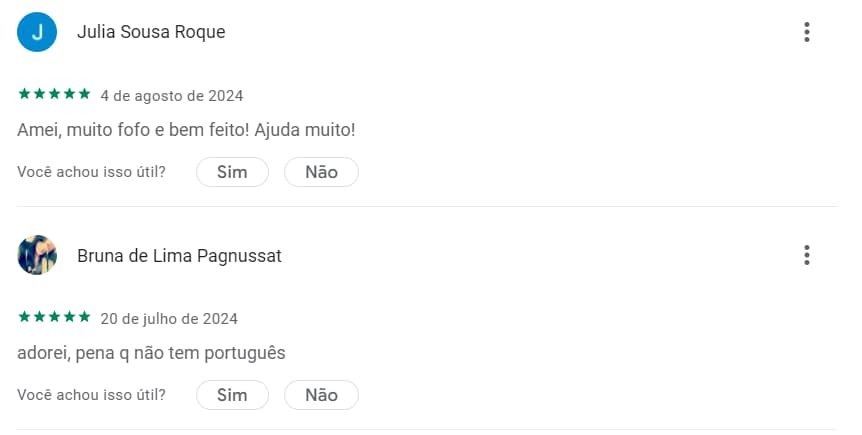Click the last star of Bruna's rating
Viewport: 862px width, 435px height.
point(84,318)
